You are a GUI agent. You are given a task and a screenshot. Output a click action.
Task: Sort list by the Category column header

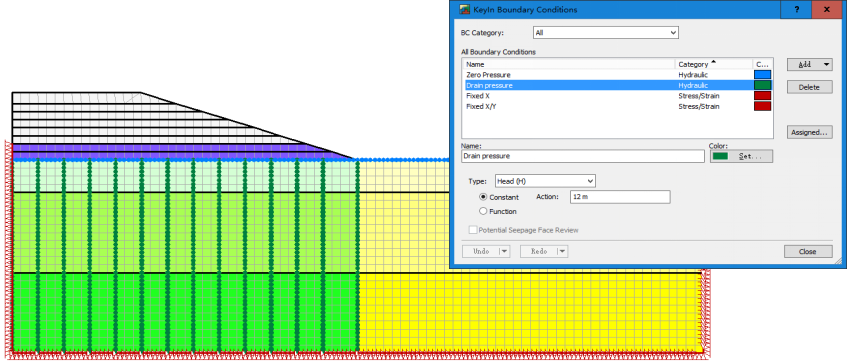pyautogui.click(x=713, y=64)
